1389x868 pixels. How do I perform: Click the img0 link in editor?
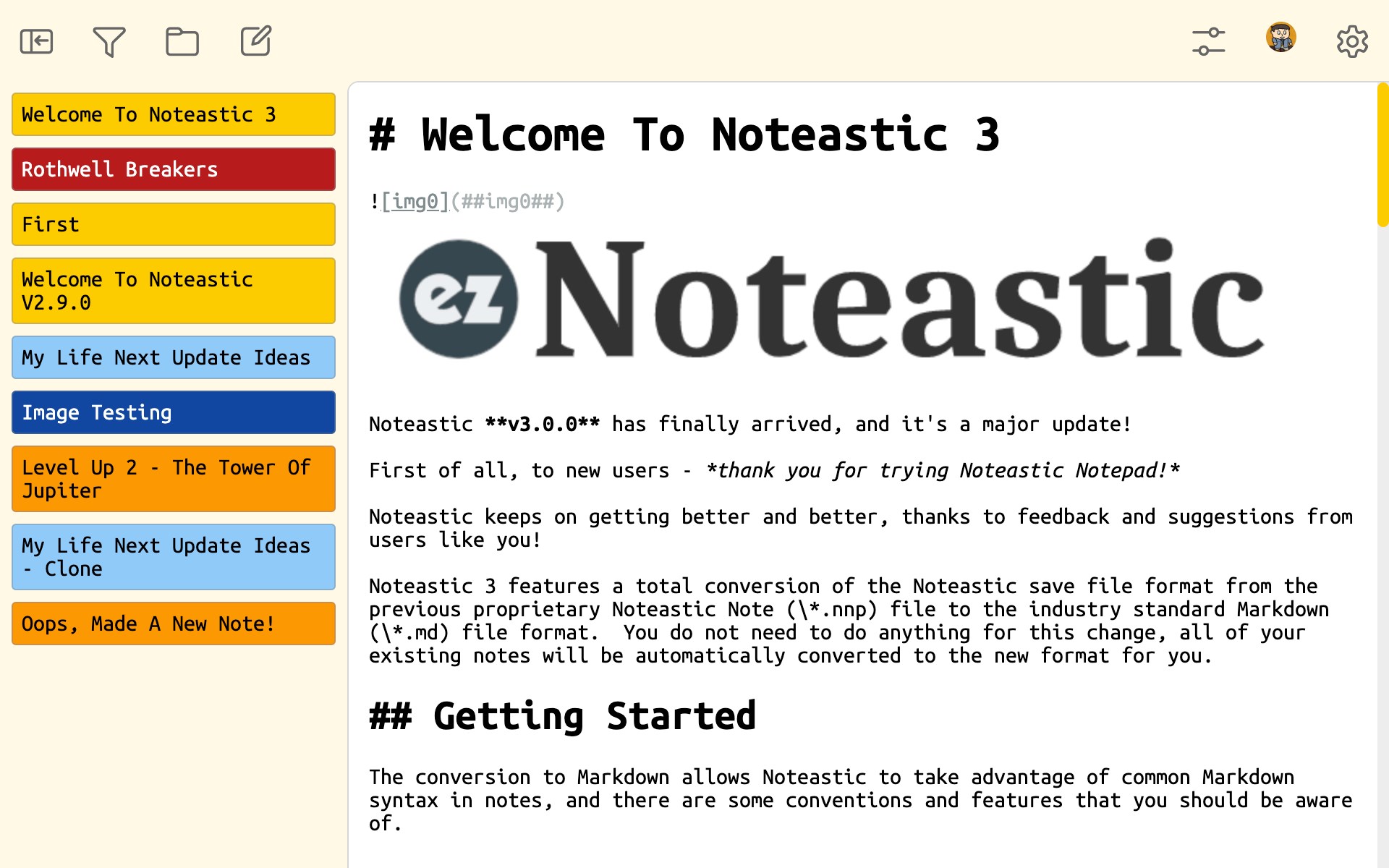[415, 201]
